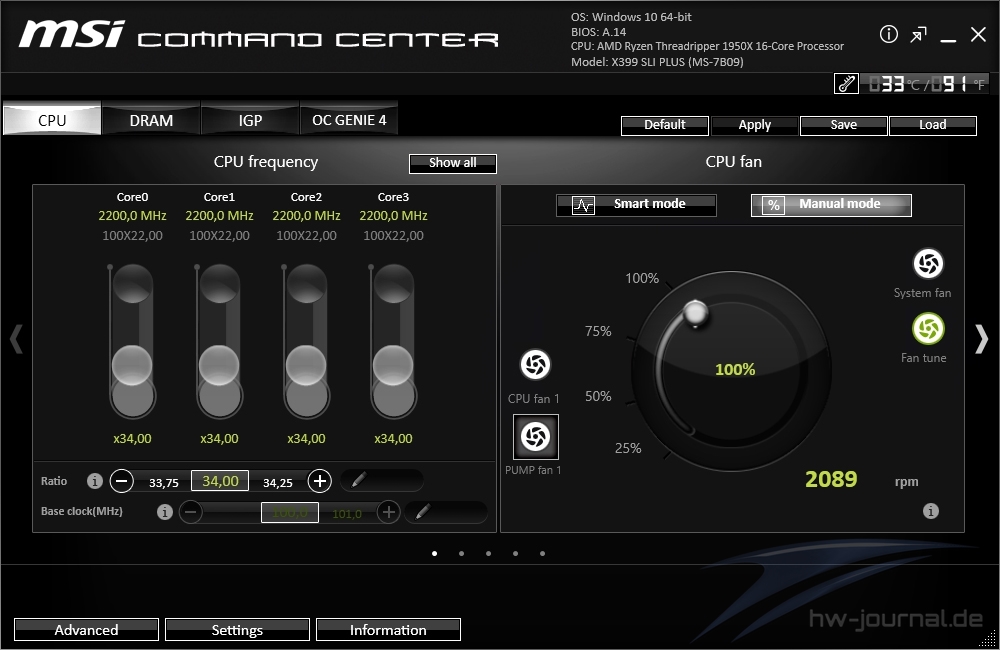Open the OC GENIE 4 tab

(349, 120)
